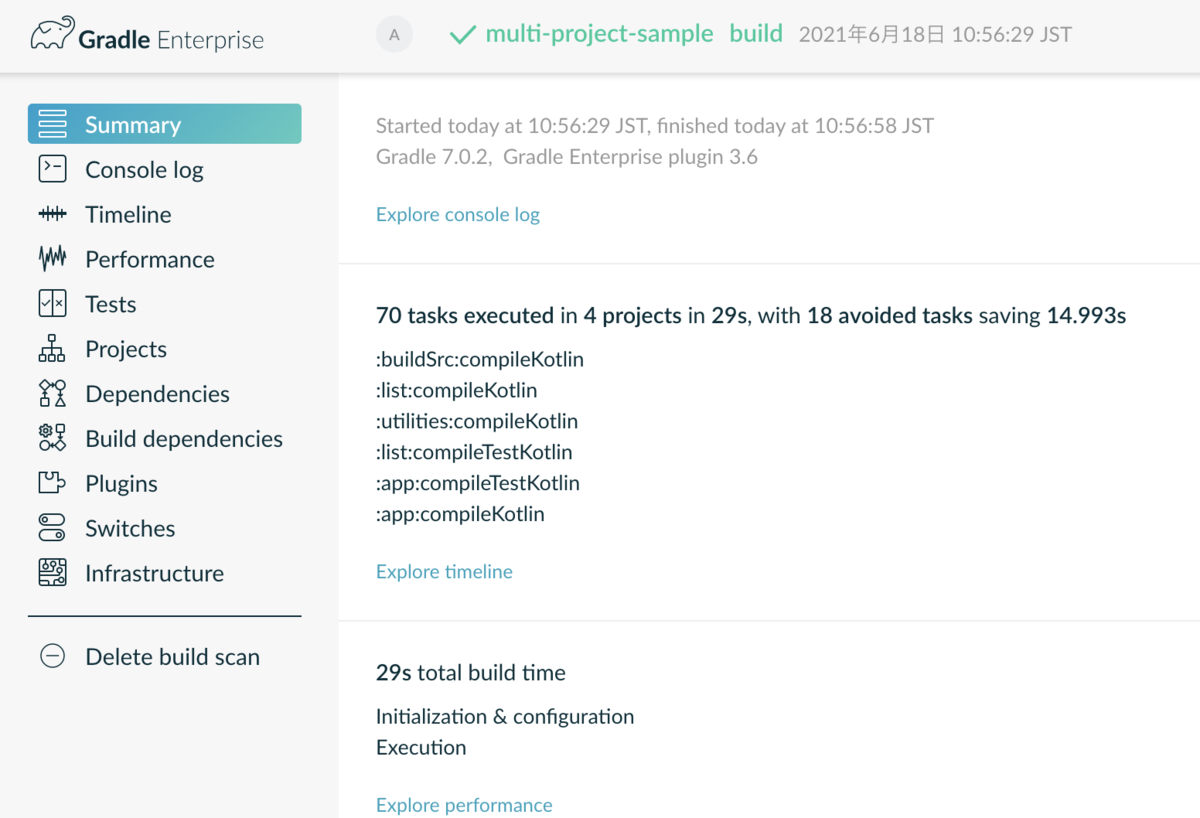Screen dimensions: 1200x818
Task: Open the Explore performance link
Action: pyautogui.click(x=464, y=805)
